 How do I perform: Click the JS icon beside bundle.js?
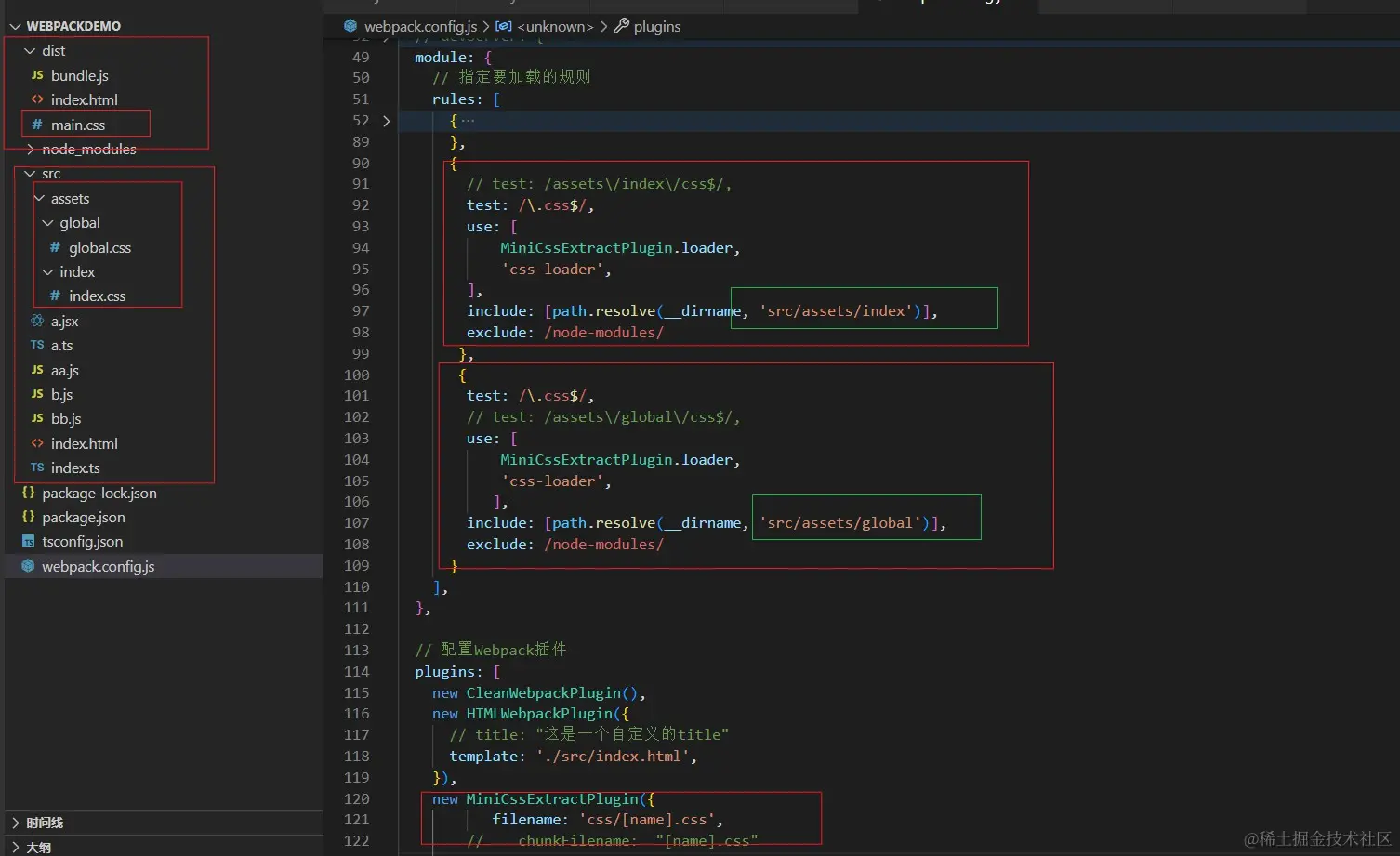point(37,75)
